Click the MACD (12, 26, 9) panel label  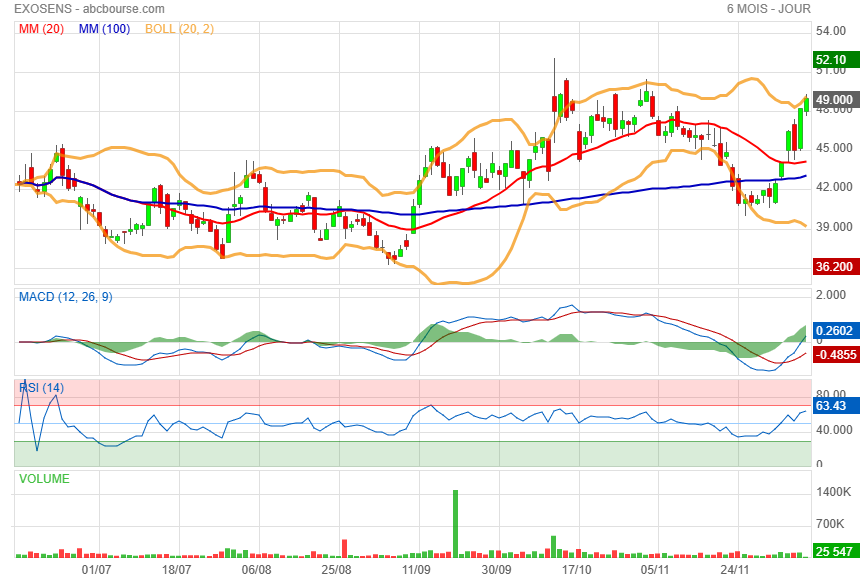point(62,296)
